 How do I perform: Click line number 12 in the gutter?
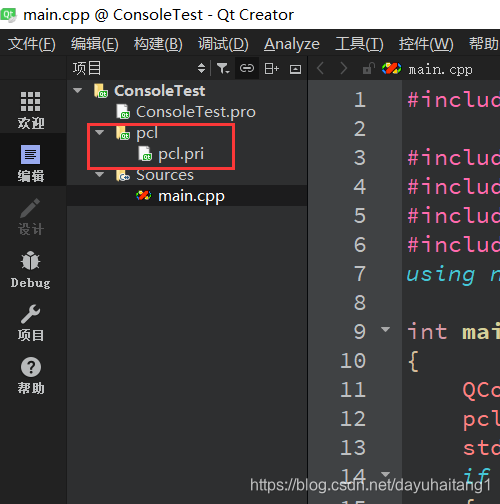pyautogui.click(x=353, y=418)
